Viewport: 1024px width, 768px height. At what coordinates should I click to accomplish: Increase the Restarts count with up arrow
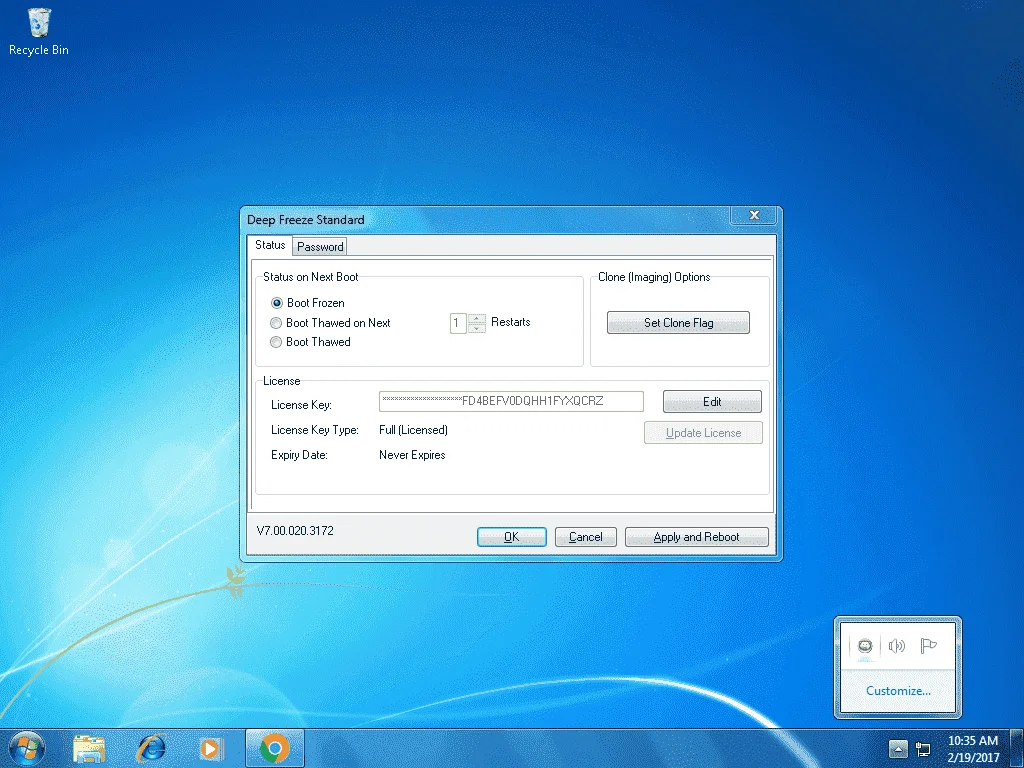(x=477, y=319)
